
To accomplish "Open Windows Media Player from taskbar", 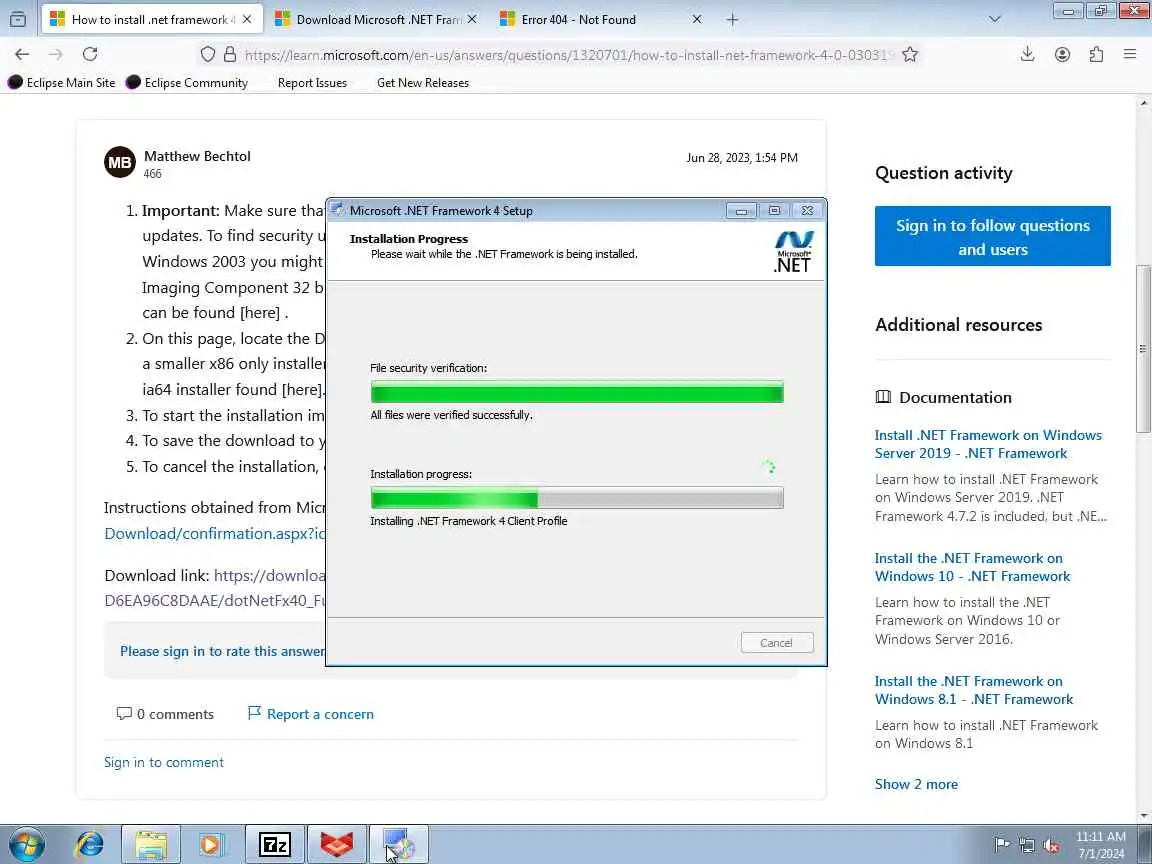I will coord(212,845).
